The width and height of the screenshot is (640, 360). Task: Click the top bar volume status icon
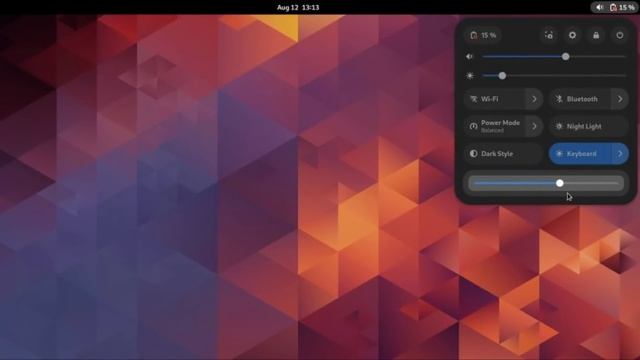coord(600,7)
